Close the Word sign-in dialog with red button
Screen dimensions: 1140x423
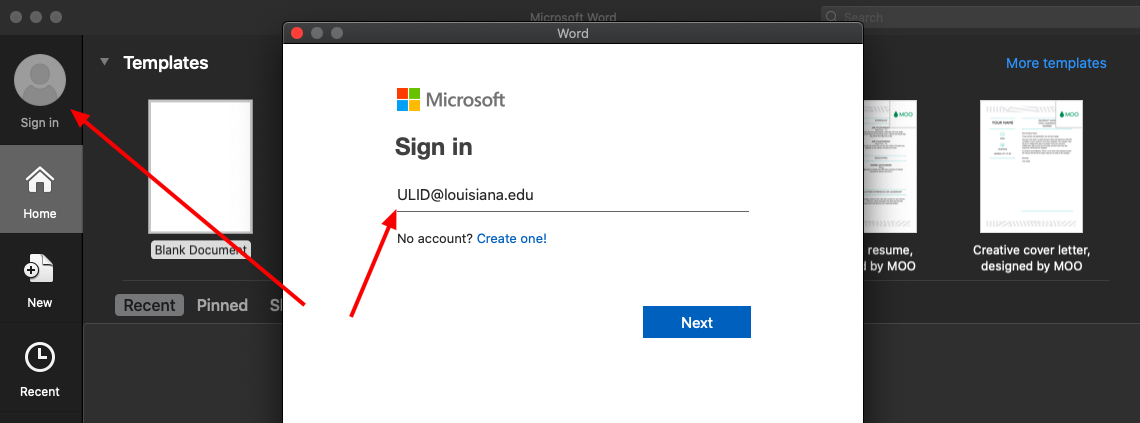297,33
